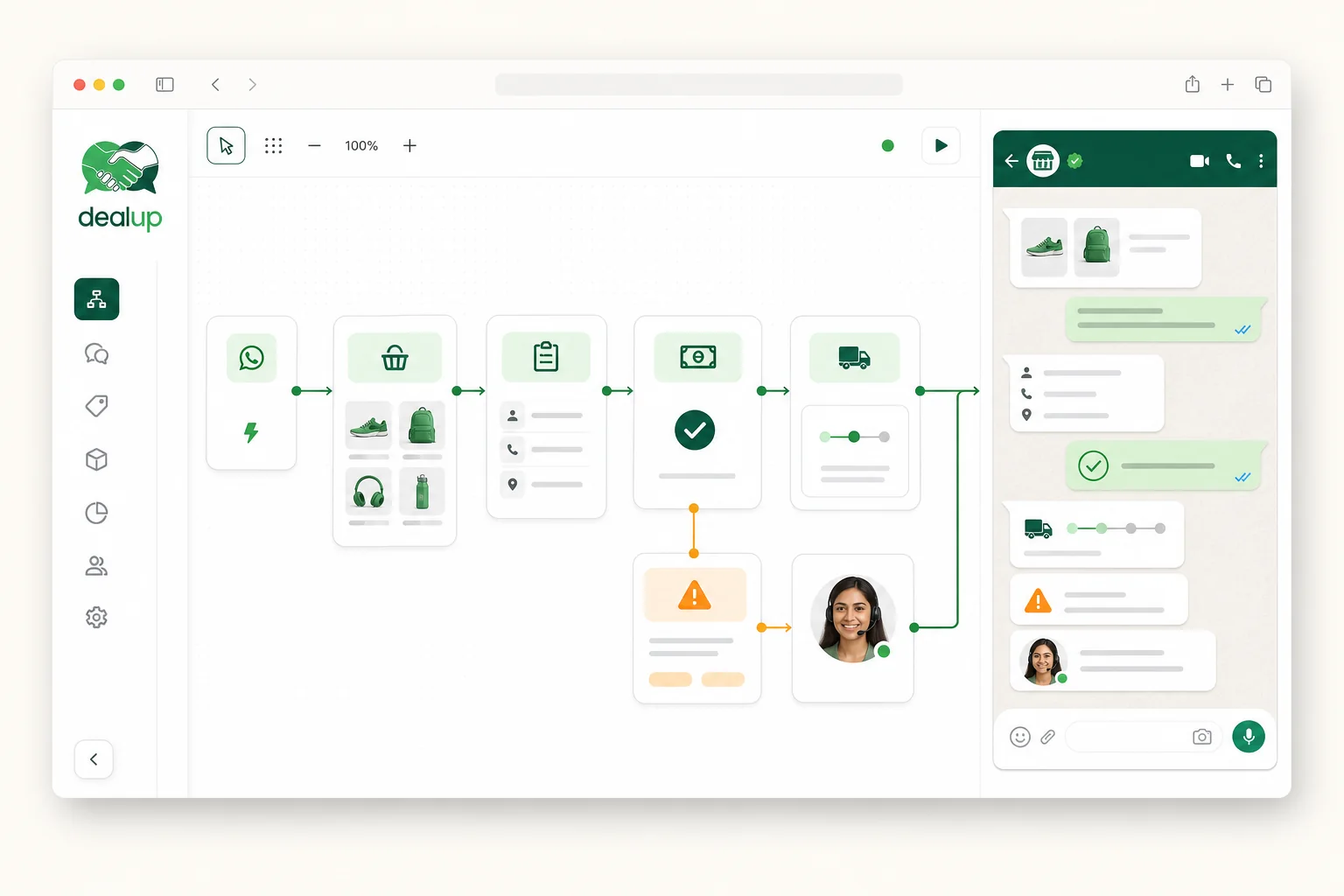Click the chat message input field
1344x896 pixels.
point(1144,737)
